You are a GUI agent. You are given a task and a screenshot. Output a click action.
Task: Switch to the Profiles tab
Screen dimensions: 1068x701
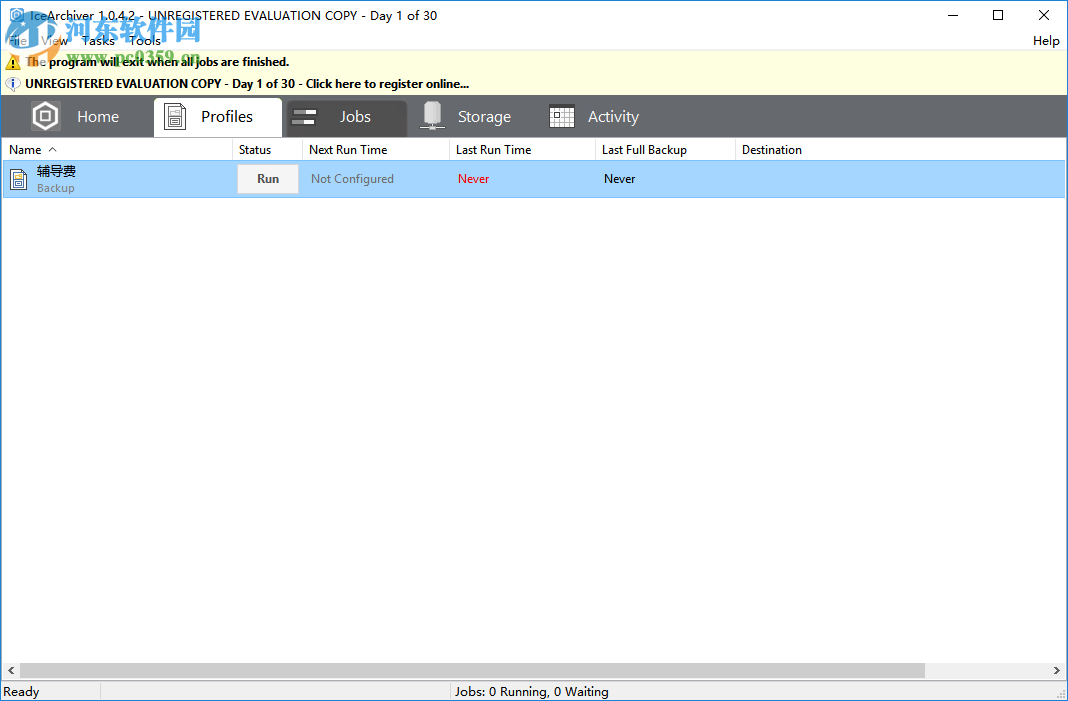(218, 117)
